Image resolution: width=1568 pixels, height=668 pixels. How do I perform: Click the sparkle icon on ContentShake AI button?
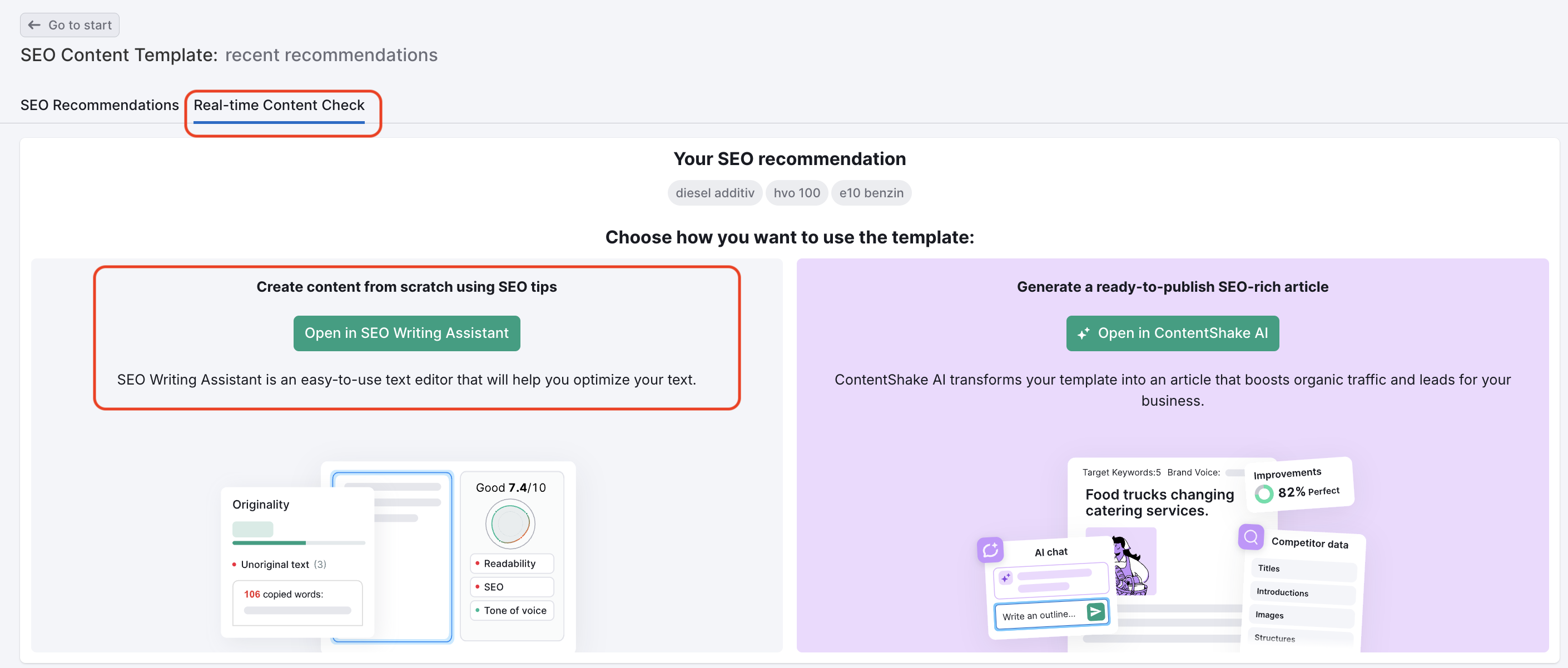tap(1084, 333)
